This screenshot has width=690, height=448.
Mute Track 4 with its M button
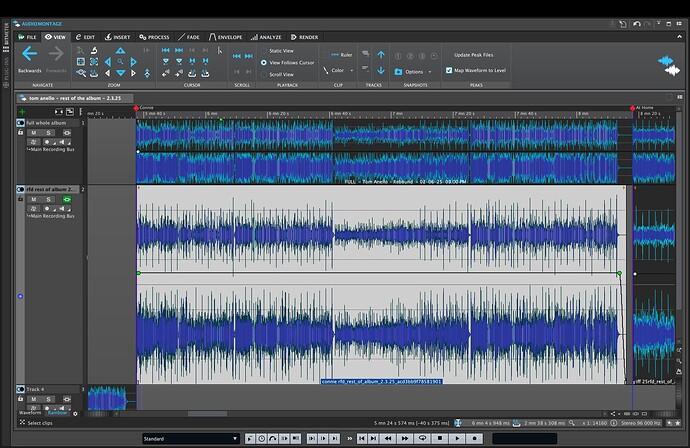point(33,399)
